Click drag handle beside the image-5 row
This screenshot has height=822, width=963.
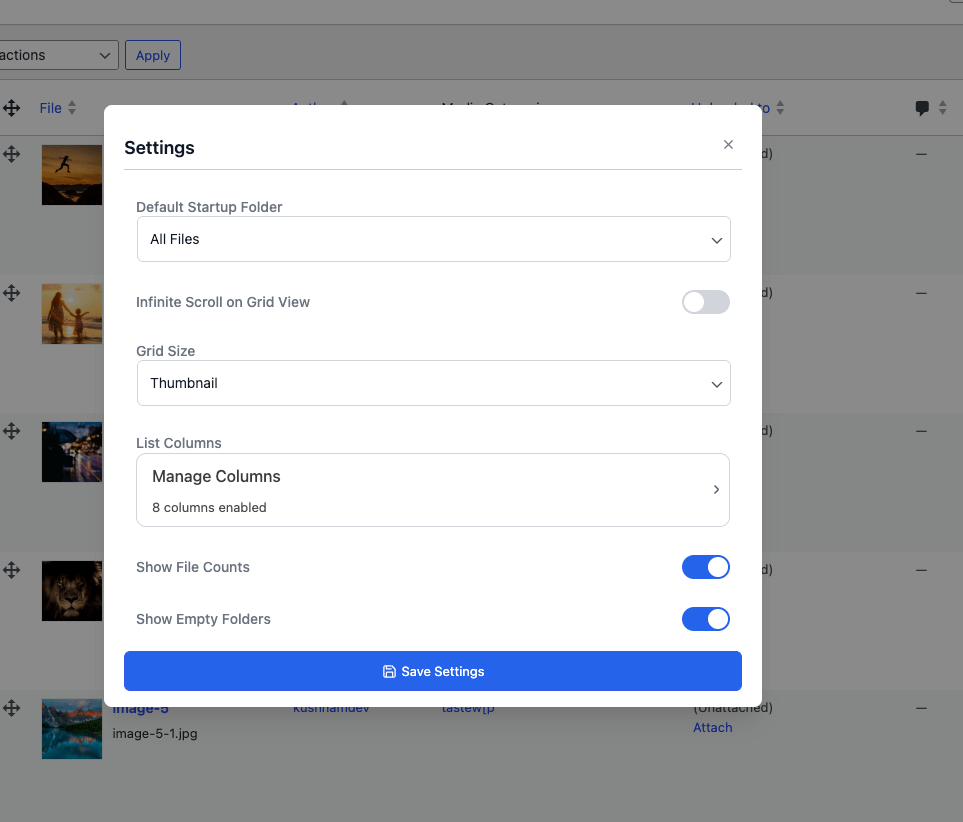click(12, 708)
